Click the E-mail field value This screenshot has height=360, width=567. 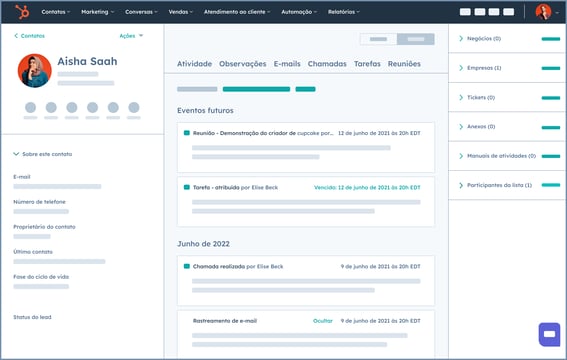tap(57, 187)
